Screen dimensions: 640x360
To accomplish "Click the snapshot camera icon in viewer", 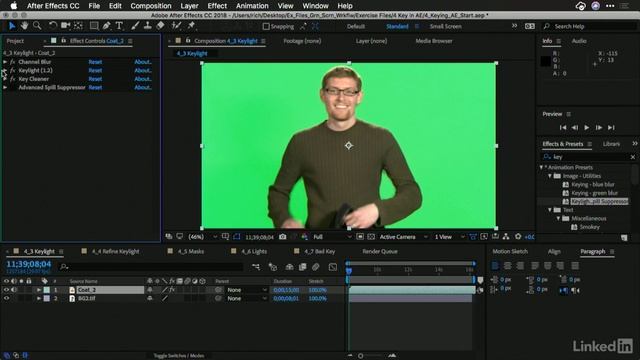I will click(282, 237).
